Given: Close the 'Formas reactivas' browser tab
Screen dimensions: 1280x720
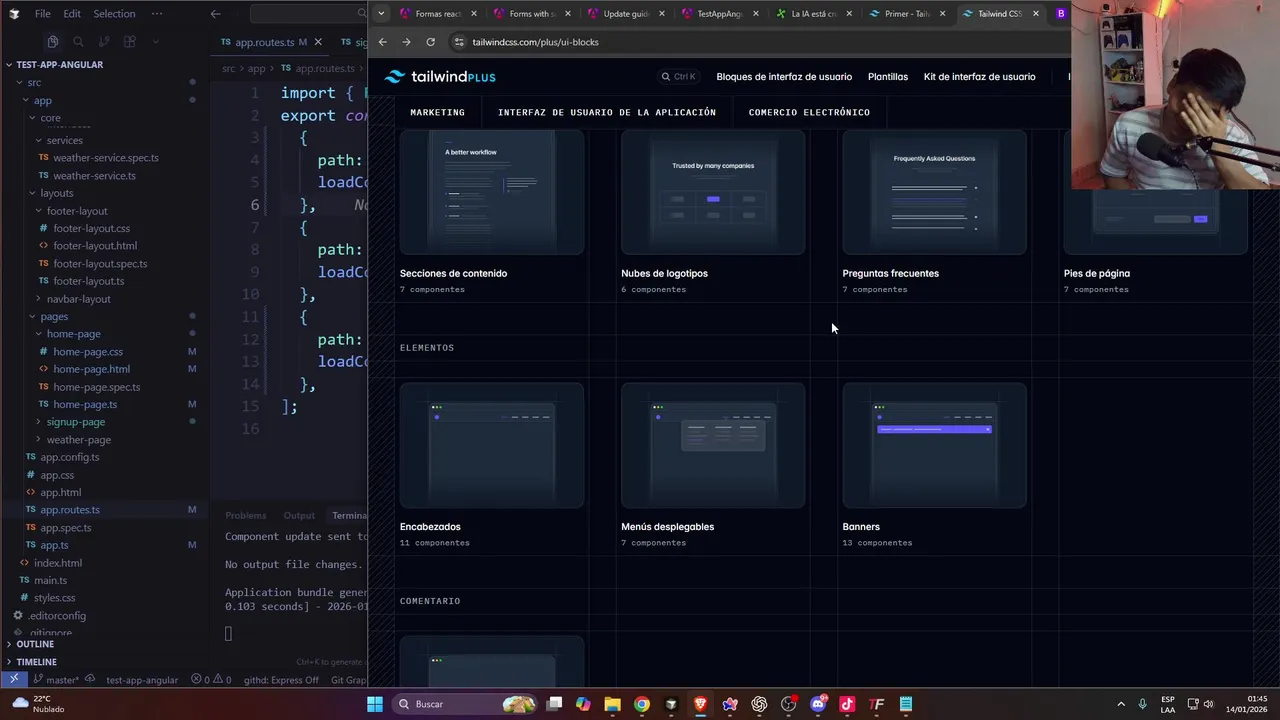Looking at the screenshot, I should pyautogui.click(x=473, y=14).
